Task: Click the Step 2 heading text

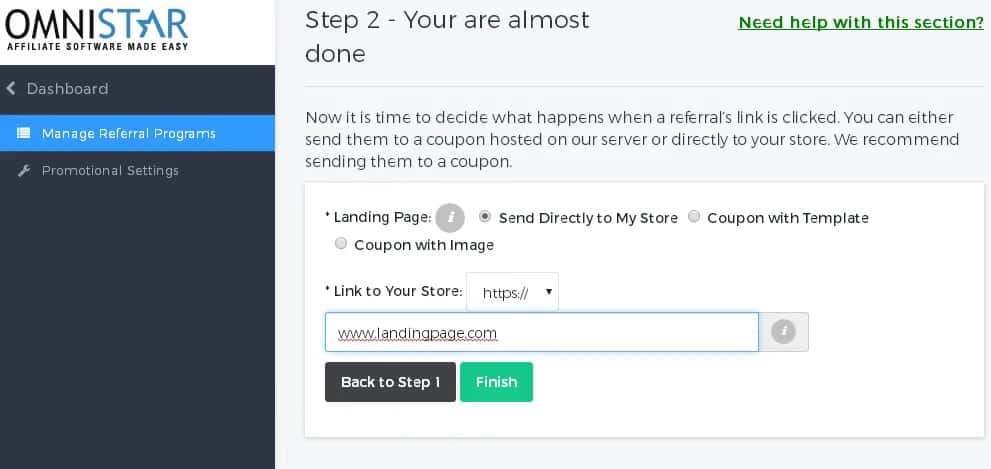Action: 447,36
